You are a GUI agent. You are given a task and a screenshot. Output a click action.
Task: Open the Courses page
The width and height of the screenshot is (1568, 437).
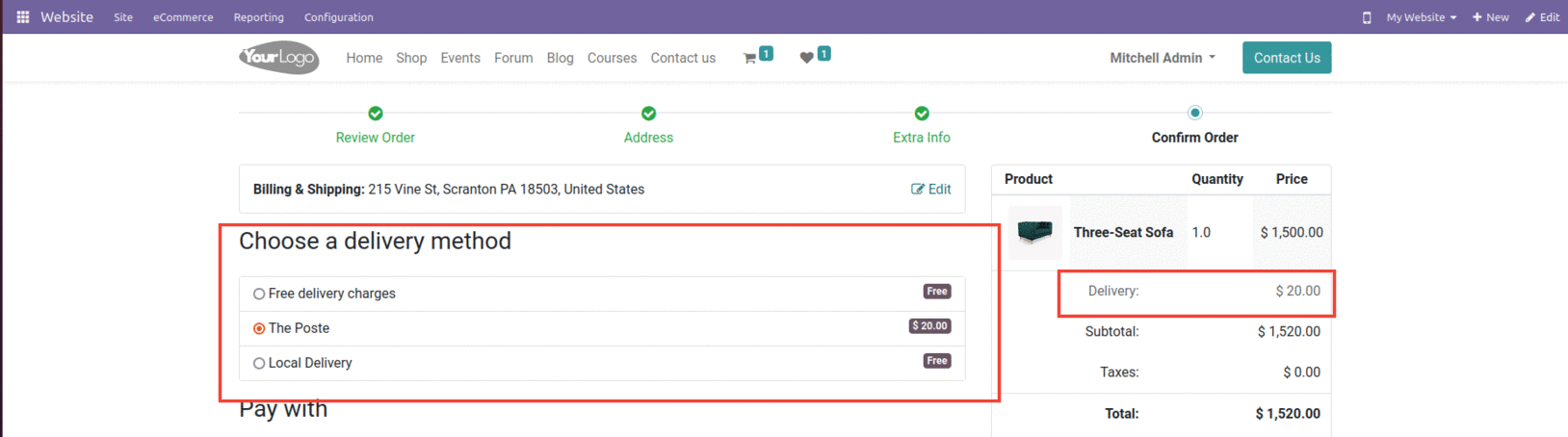pyautogui.click(x=613, y=58)
